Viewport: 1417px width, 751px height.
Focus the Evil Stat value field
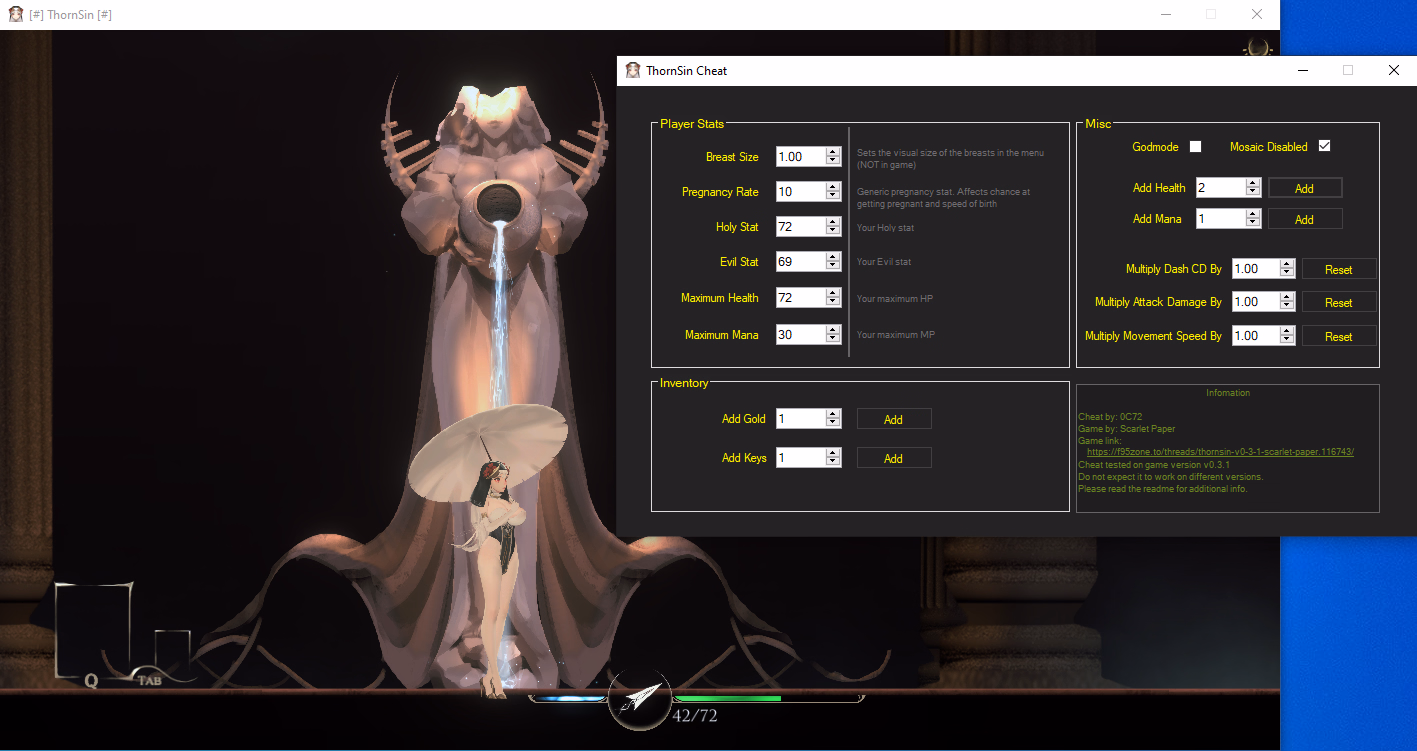[801, 262]
